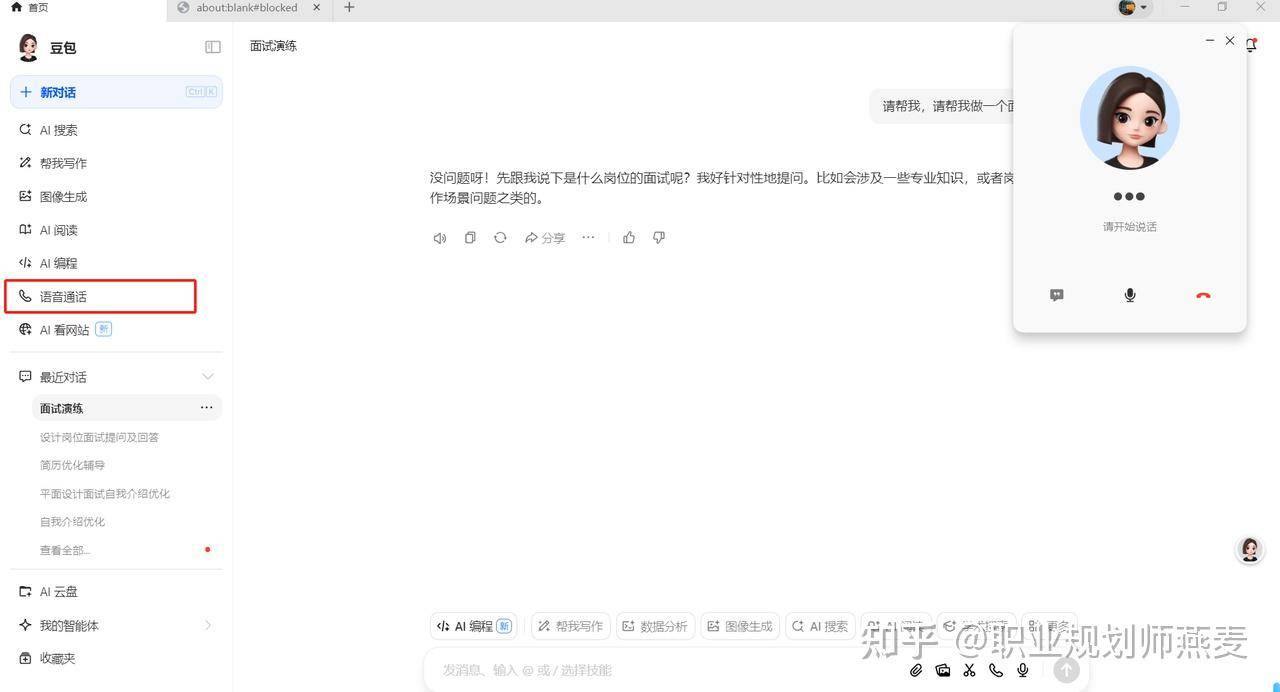
Task: Open 简历优化辅导 conversation
Action: 72,465
